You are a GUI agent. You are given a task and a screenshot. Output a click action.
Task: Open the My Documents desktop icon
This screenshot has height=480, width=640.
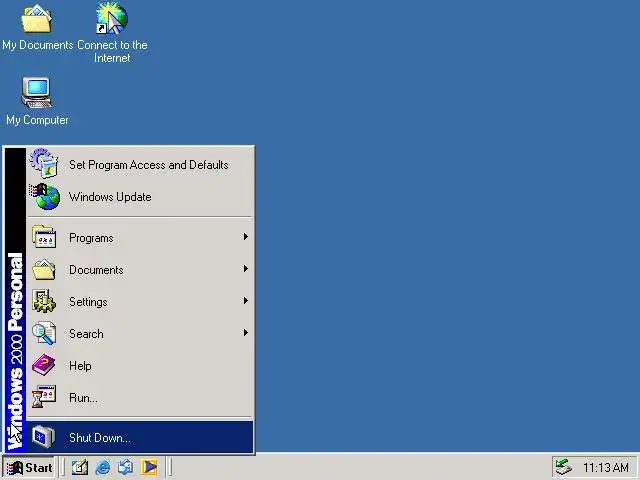(37, 27)
